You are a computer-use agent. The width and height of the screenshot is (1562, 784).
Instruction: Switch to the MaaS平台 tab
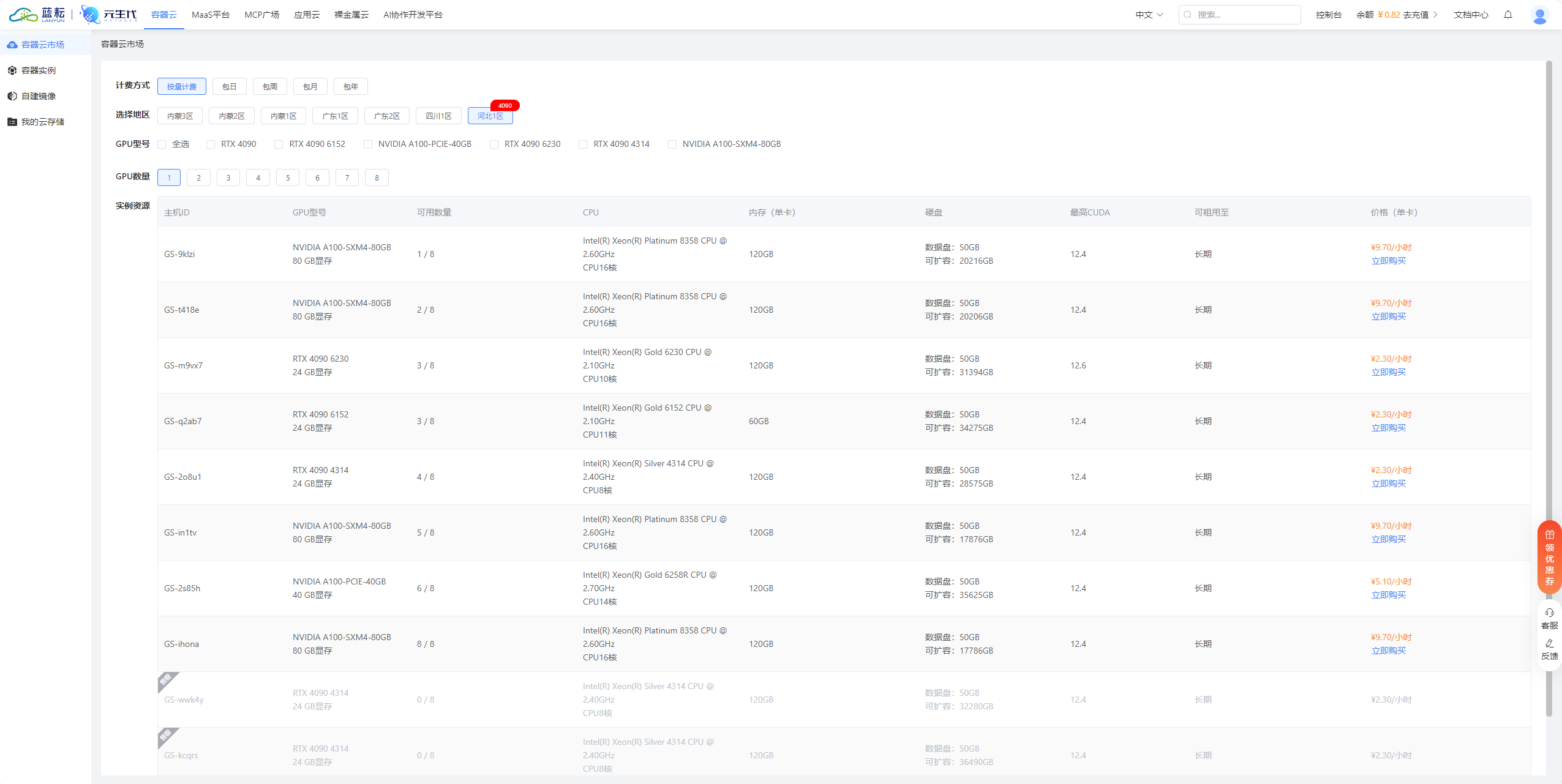[x=210, y=15]
